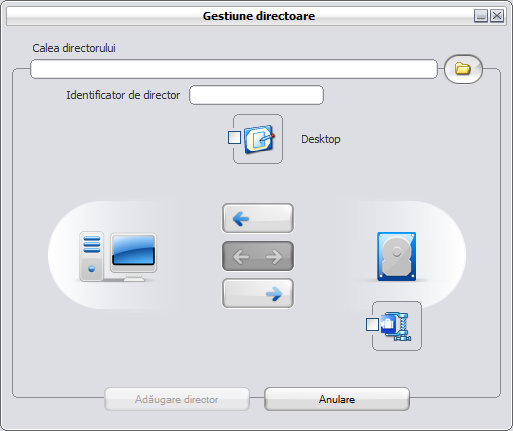Click the Identificator de director label
The image size is (513, 431).
(123, 95)
